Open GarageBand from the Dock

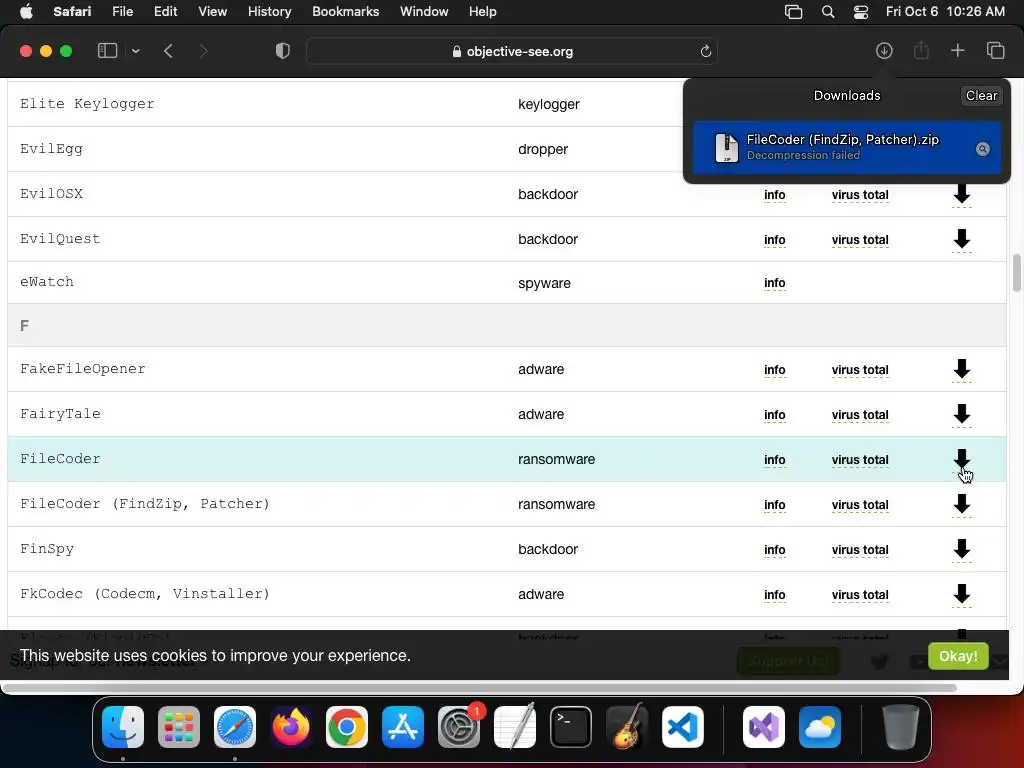pyautogui.click(x=627, y=727)
